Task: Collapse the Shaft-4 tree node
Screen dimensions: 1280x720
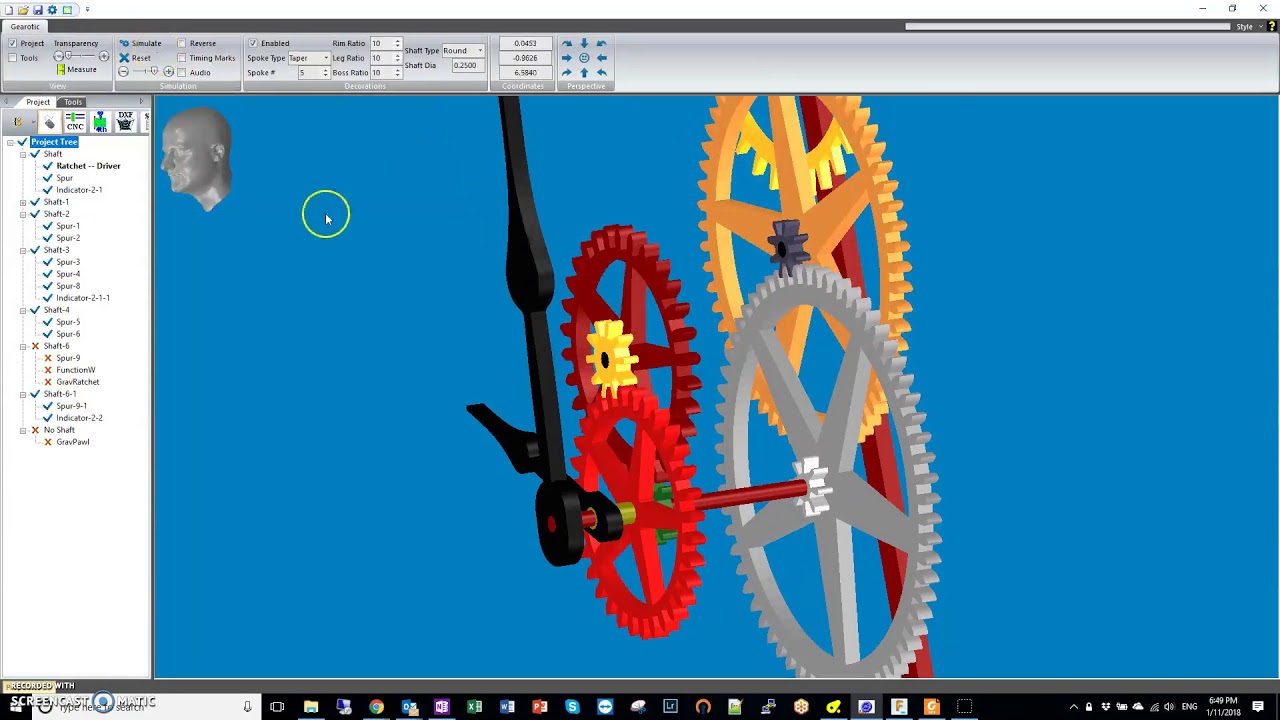Action: point(23,310)
